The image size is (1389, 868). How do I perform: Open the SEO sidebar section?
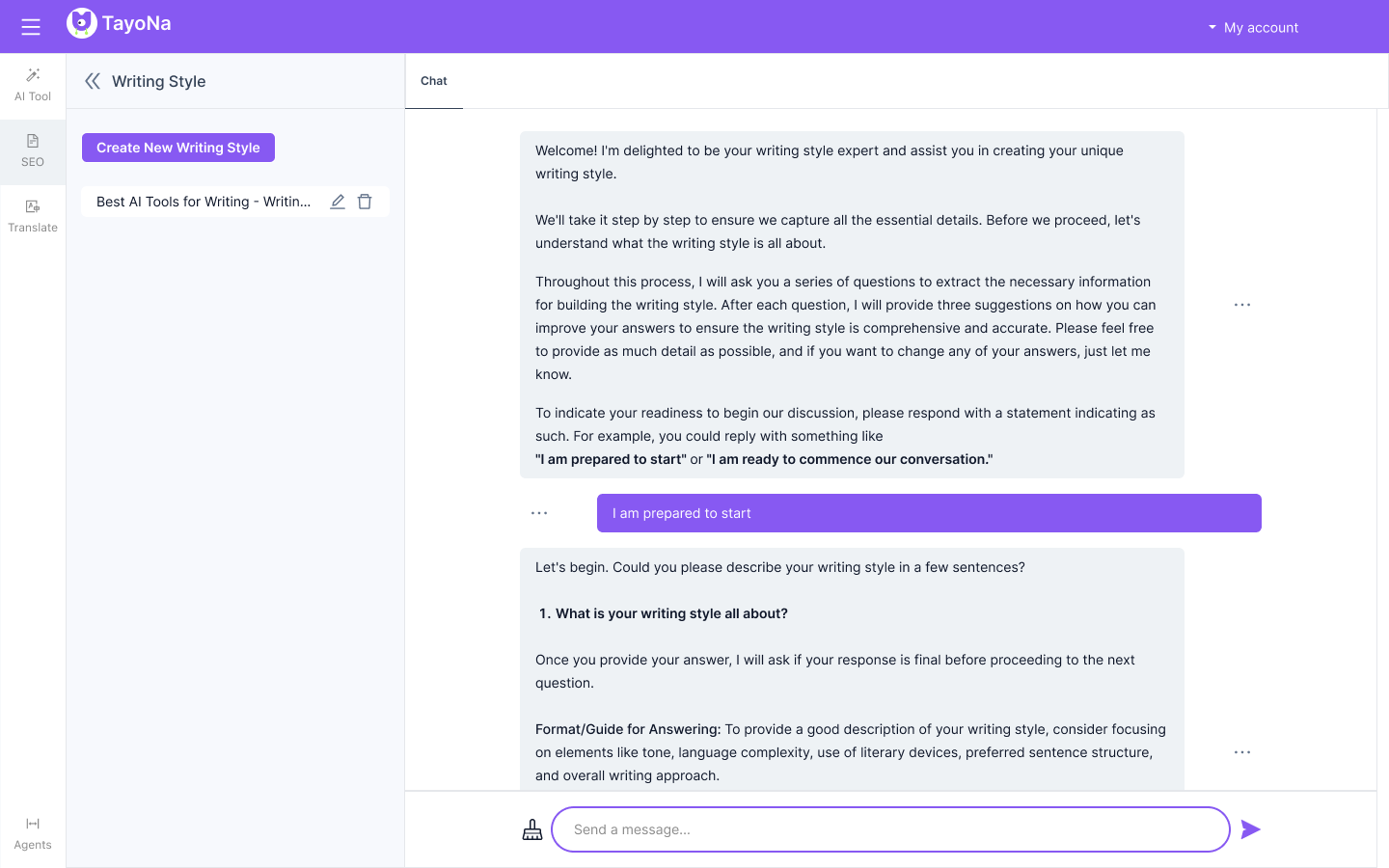33,150
